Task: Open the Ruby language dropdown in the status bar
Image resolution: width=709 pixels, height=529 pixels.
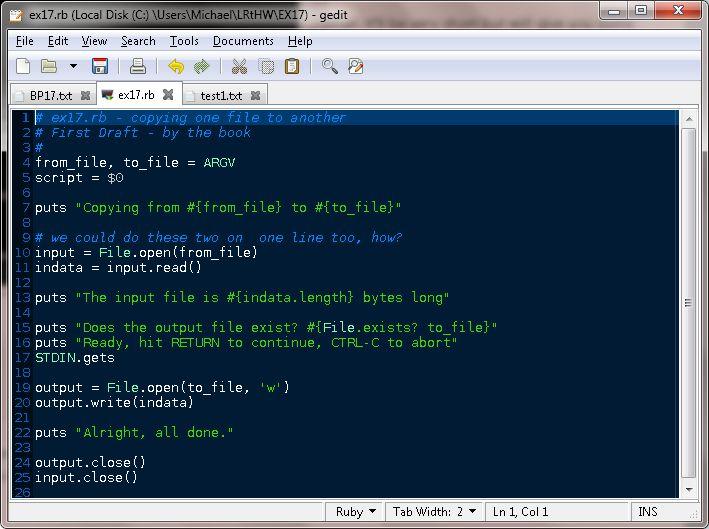Action: [x=355, y=512]
